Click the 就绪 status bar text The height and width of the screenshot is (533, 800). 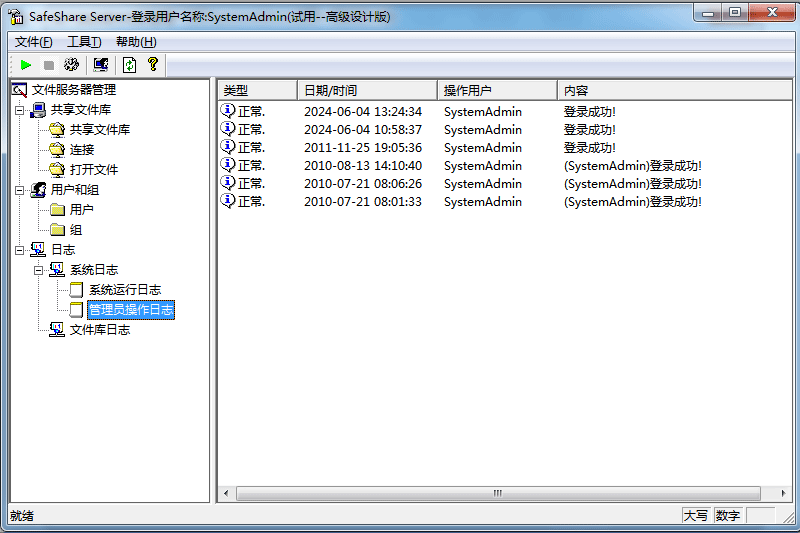coord(21,516)
